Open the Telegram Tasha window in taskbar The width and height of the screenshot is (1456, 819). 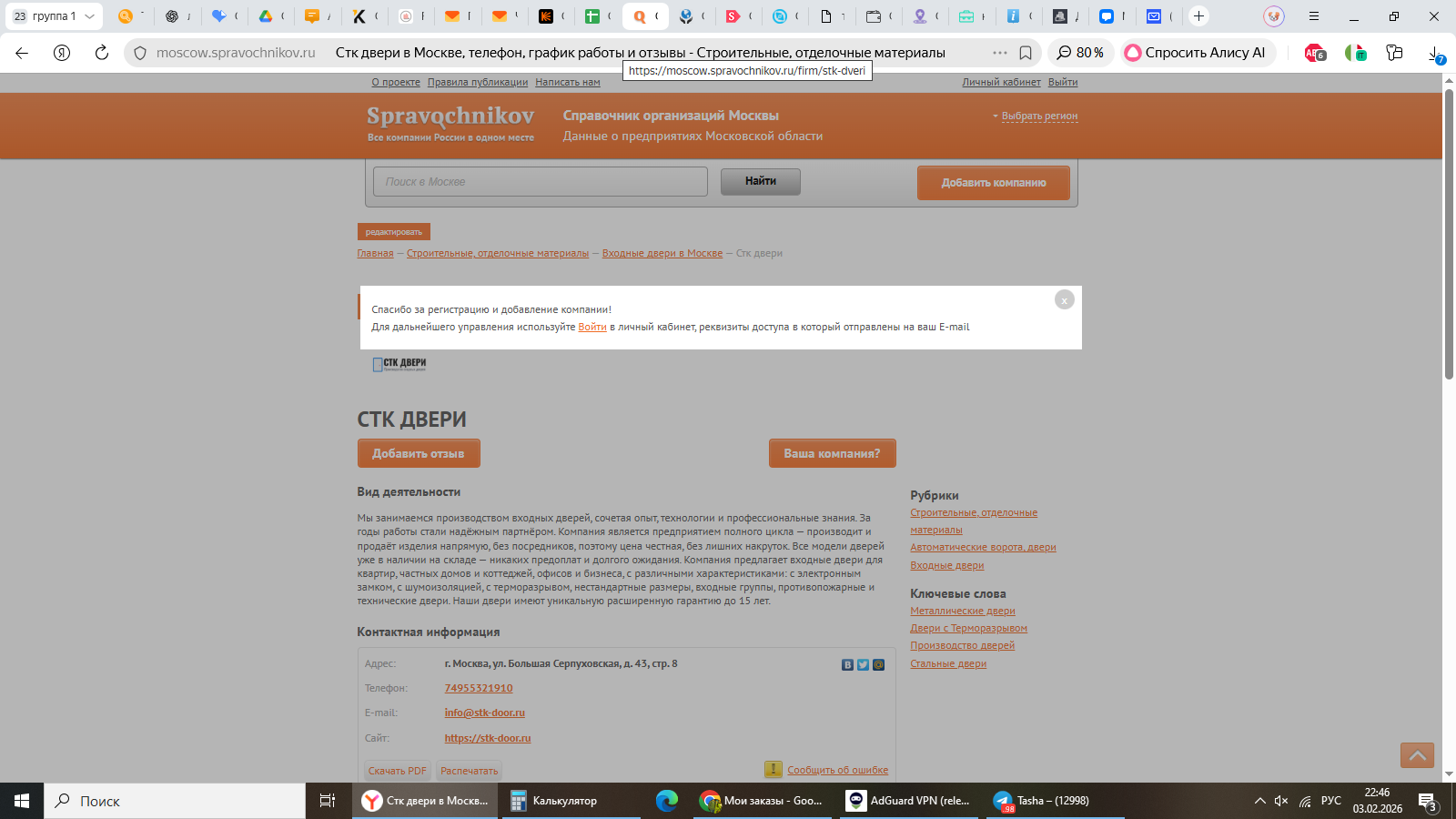click(1056, 801)
